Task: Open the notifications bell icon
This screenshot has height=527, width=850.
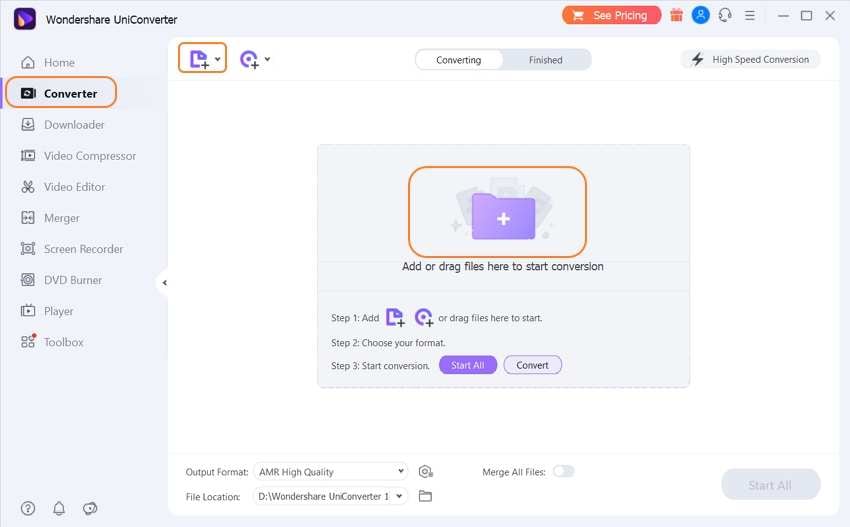Action: coord(59,508)
